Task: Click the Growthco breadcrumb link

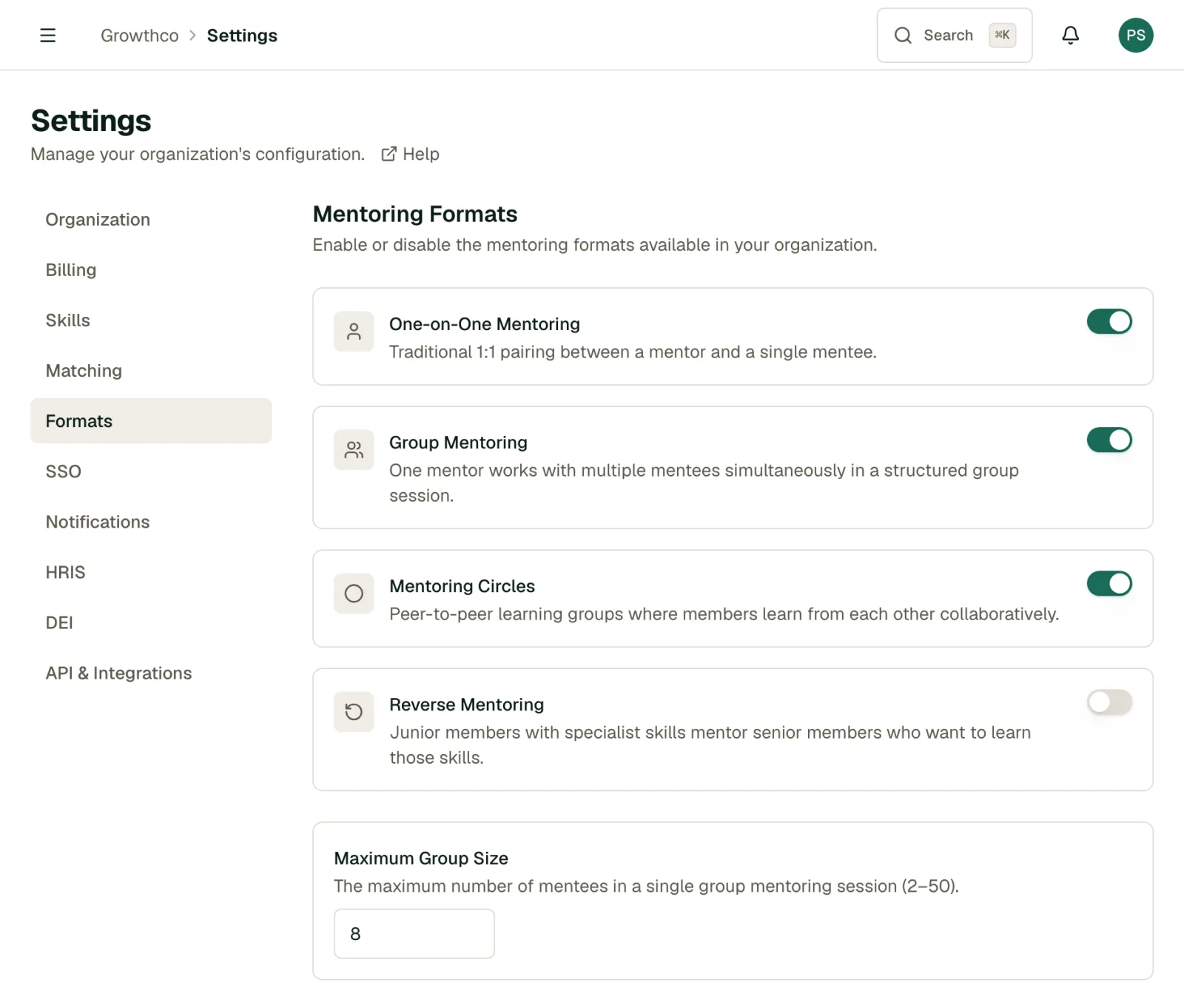Action: coord(140,36)
